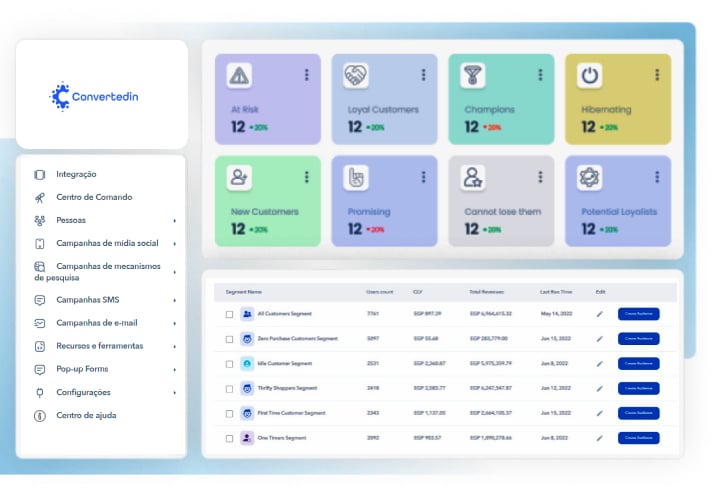Click the Campanhas SMS chat icon

(x=40, y=300)
